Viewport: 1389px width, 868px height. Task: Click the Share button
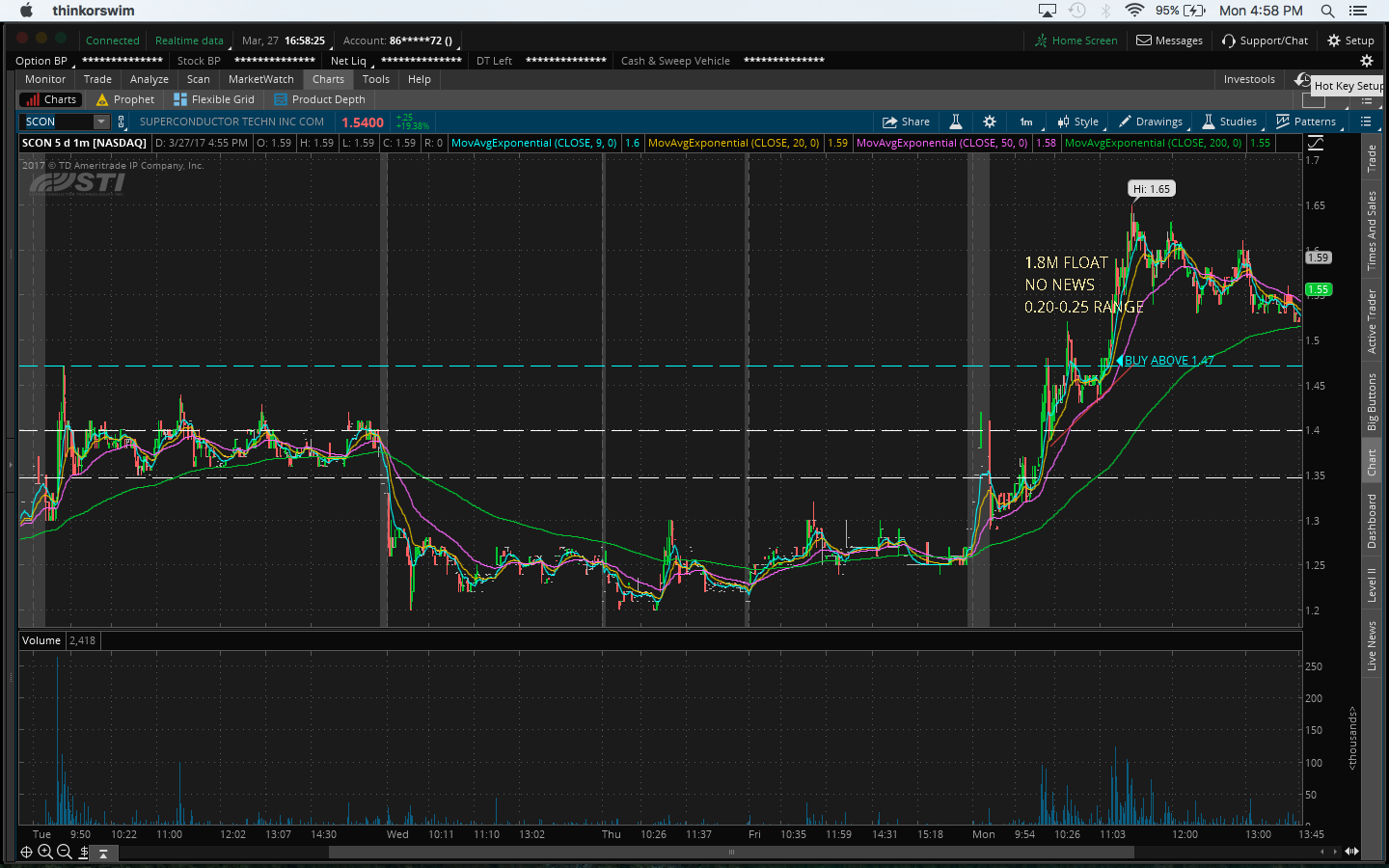(x=907, y=122)
